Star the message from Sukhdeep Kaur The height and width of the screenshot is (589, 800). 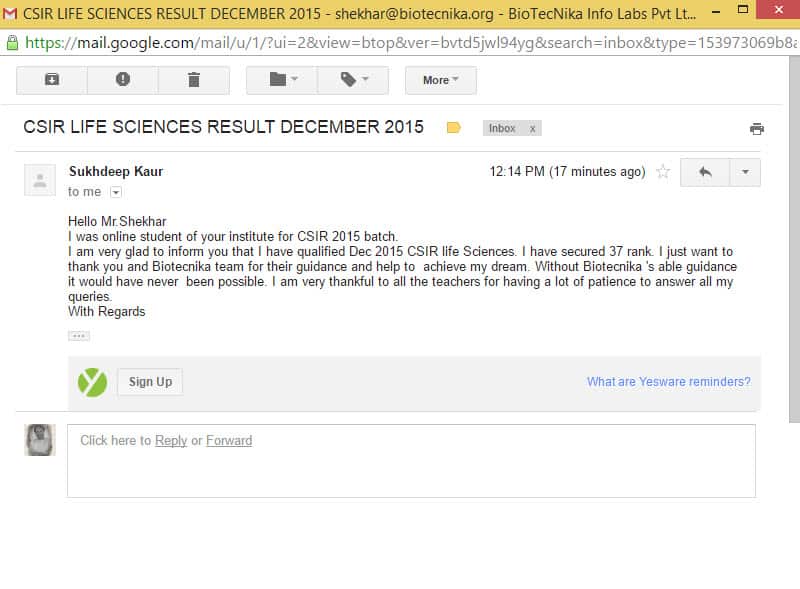663,171
